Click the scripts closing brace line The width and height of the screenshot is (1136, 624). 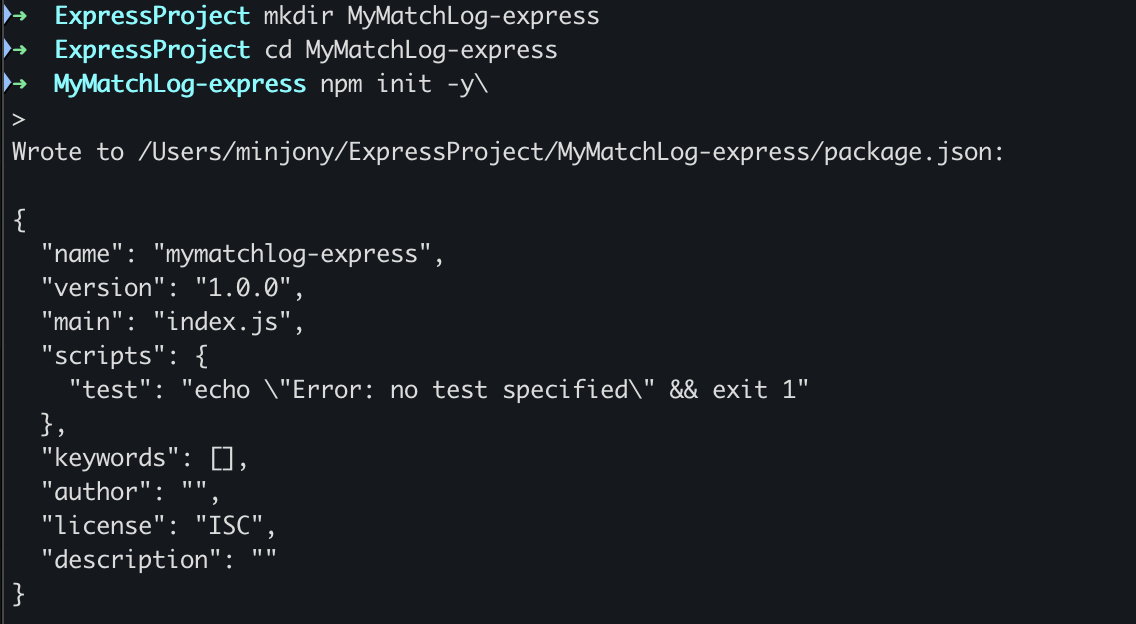point(54,425)
